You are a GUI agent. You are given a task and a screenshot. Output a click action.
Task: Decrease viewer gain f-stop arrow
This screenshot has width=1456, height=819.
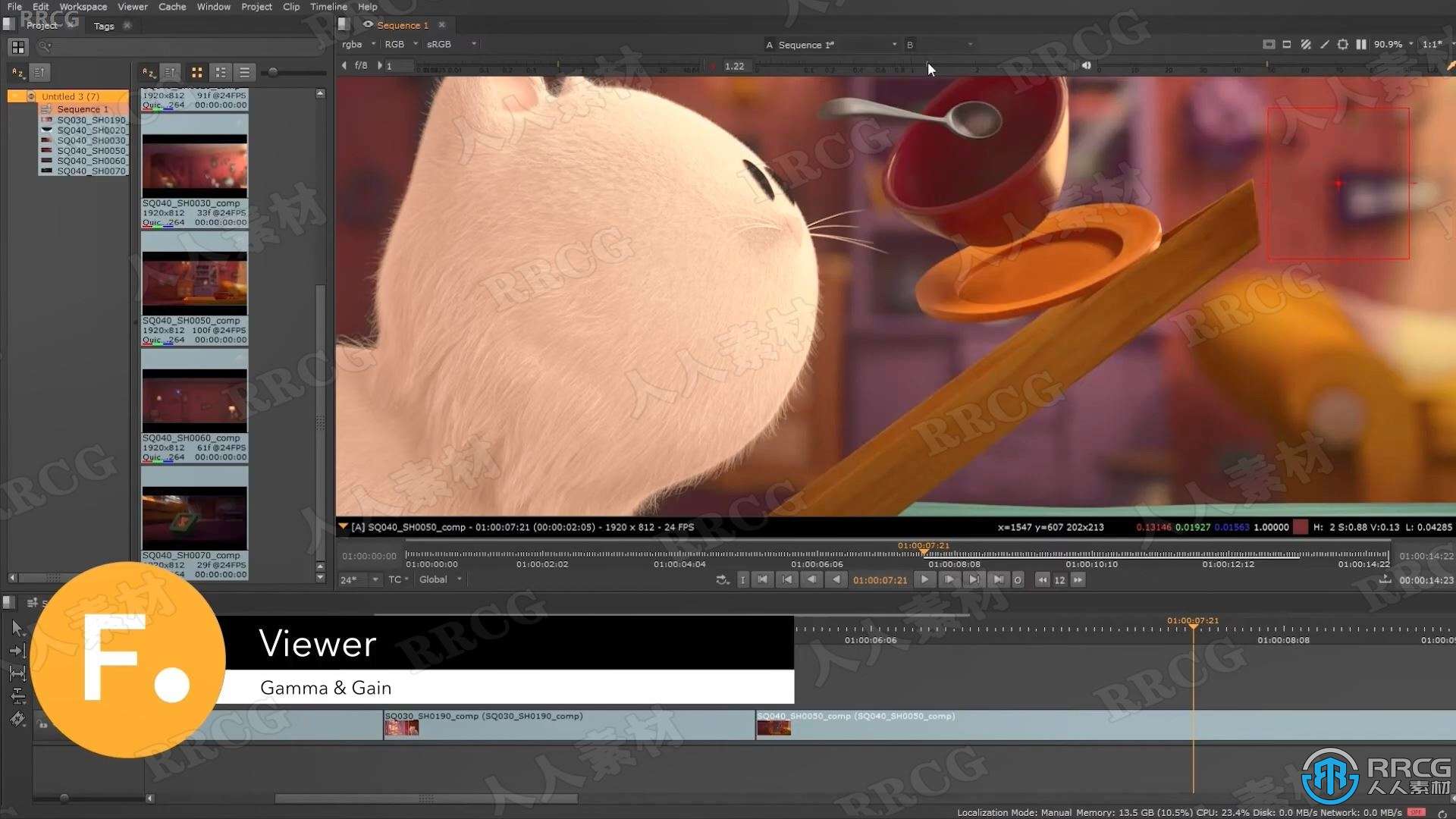(x=344, y=66)
